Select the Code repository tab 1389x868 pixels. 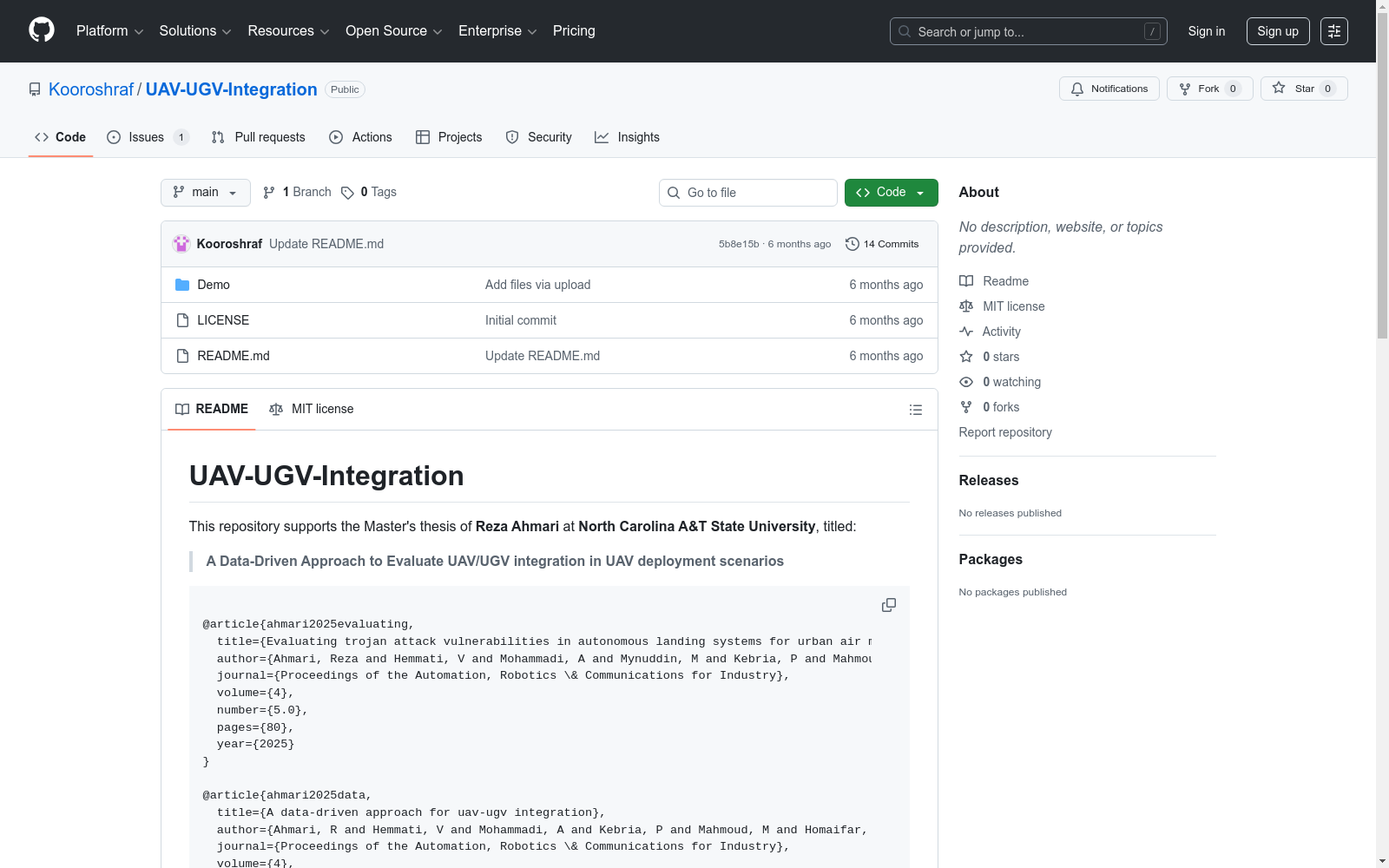[61, 137]
